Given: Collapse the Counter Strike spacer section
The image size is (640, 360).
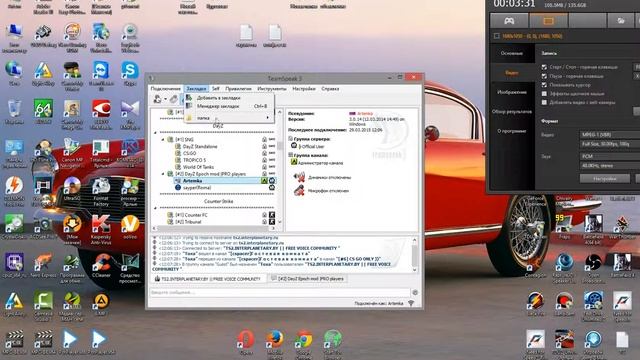Looking at the screenshot, I should [156, 208].
